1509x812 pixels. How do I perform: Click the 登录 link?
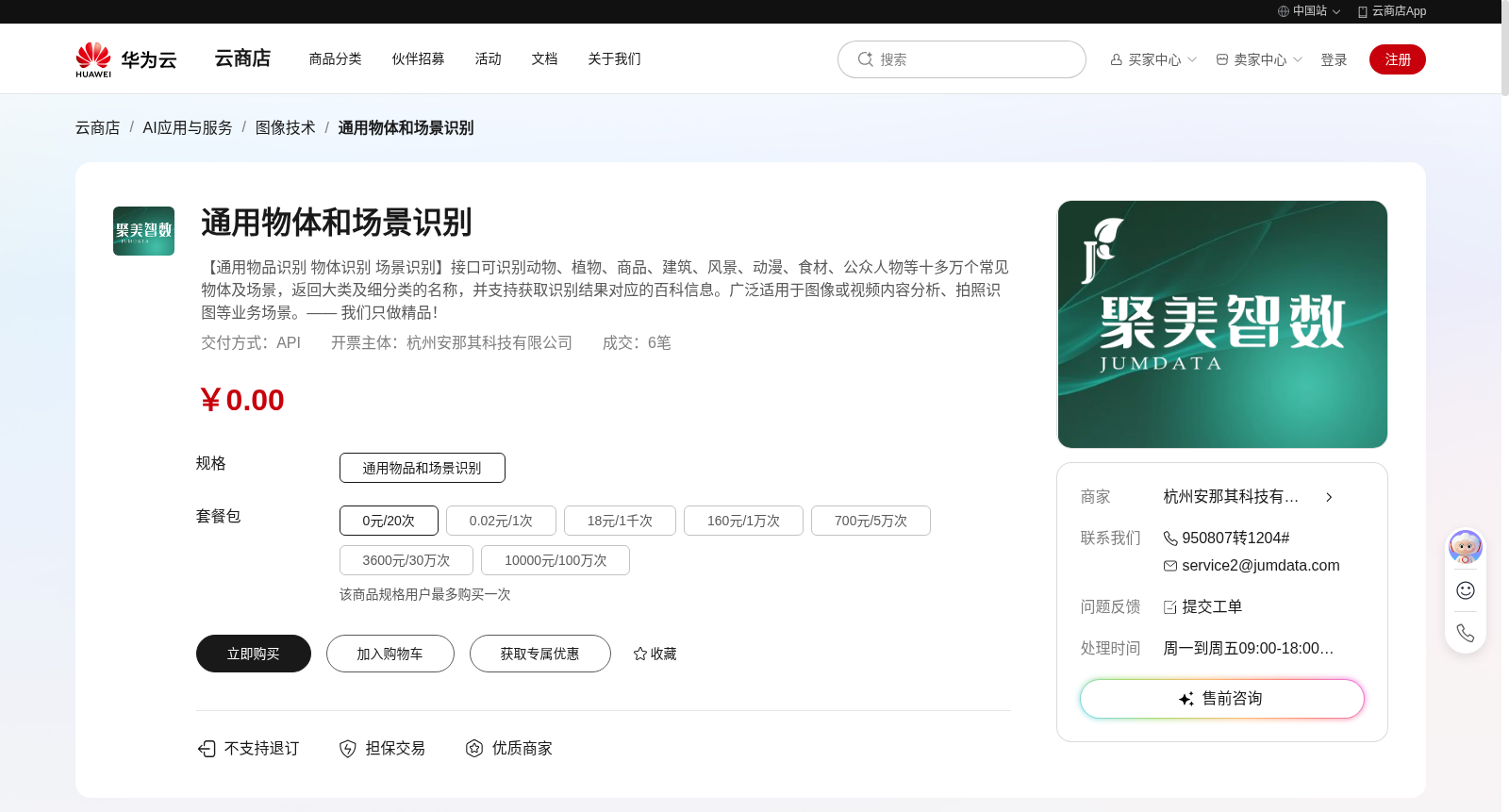(1334, 59)
